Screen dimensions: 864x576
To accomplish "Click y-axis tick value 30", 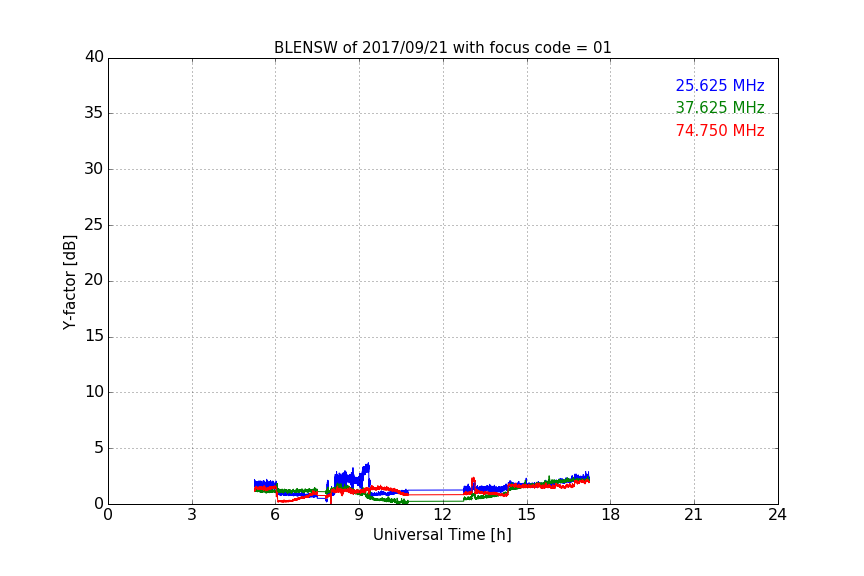I will pos(94,169).
